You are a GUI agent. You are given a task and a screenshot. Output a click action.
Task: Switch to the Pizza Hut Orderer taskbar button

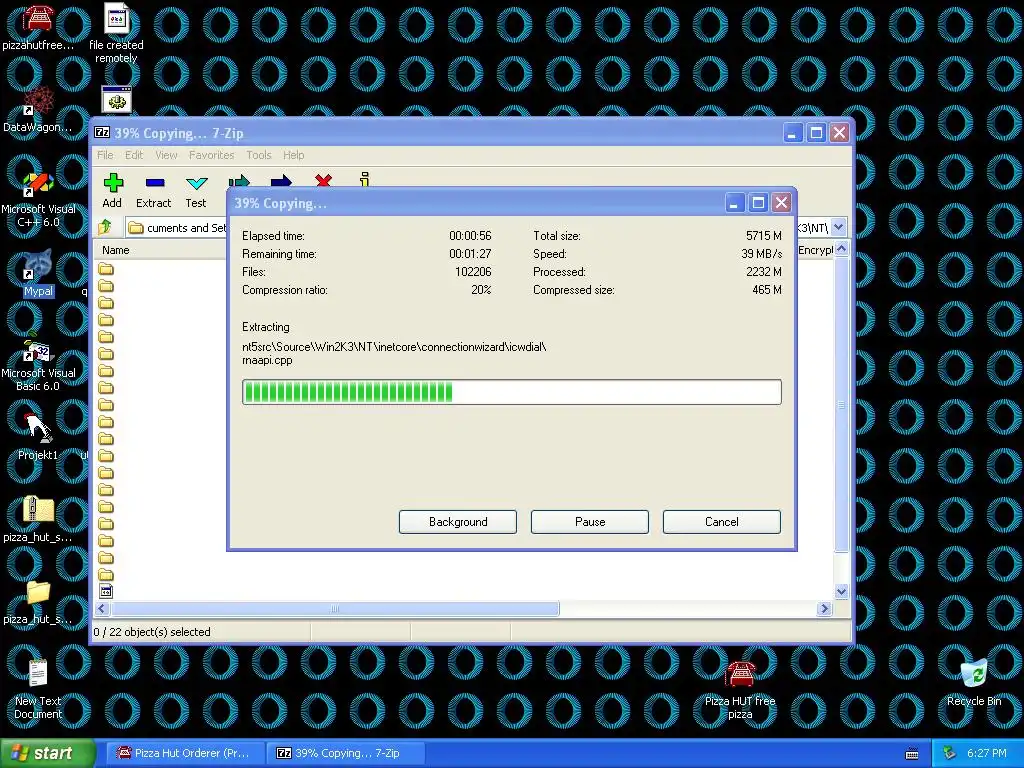185,753
